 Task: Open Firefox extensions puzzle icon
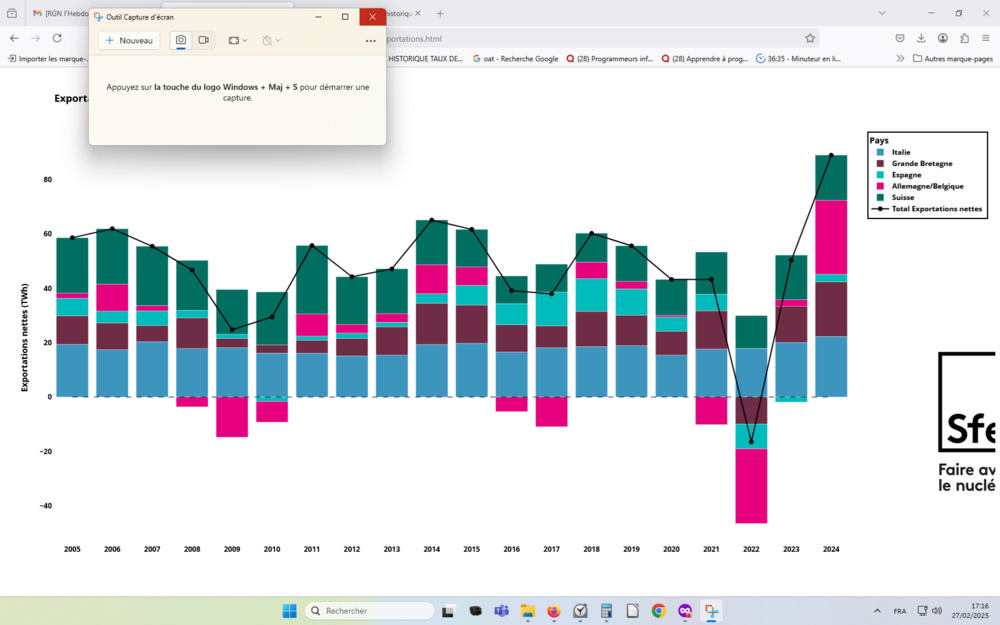tap(964, 38)
